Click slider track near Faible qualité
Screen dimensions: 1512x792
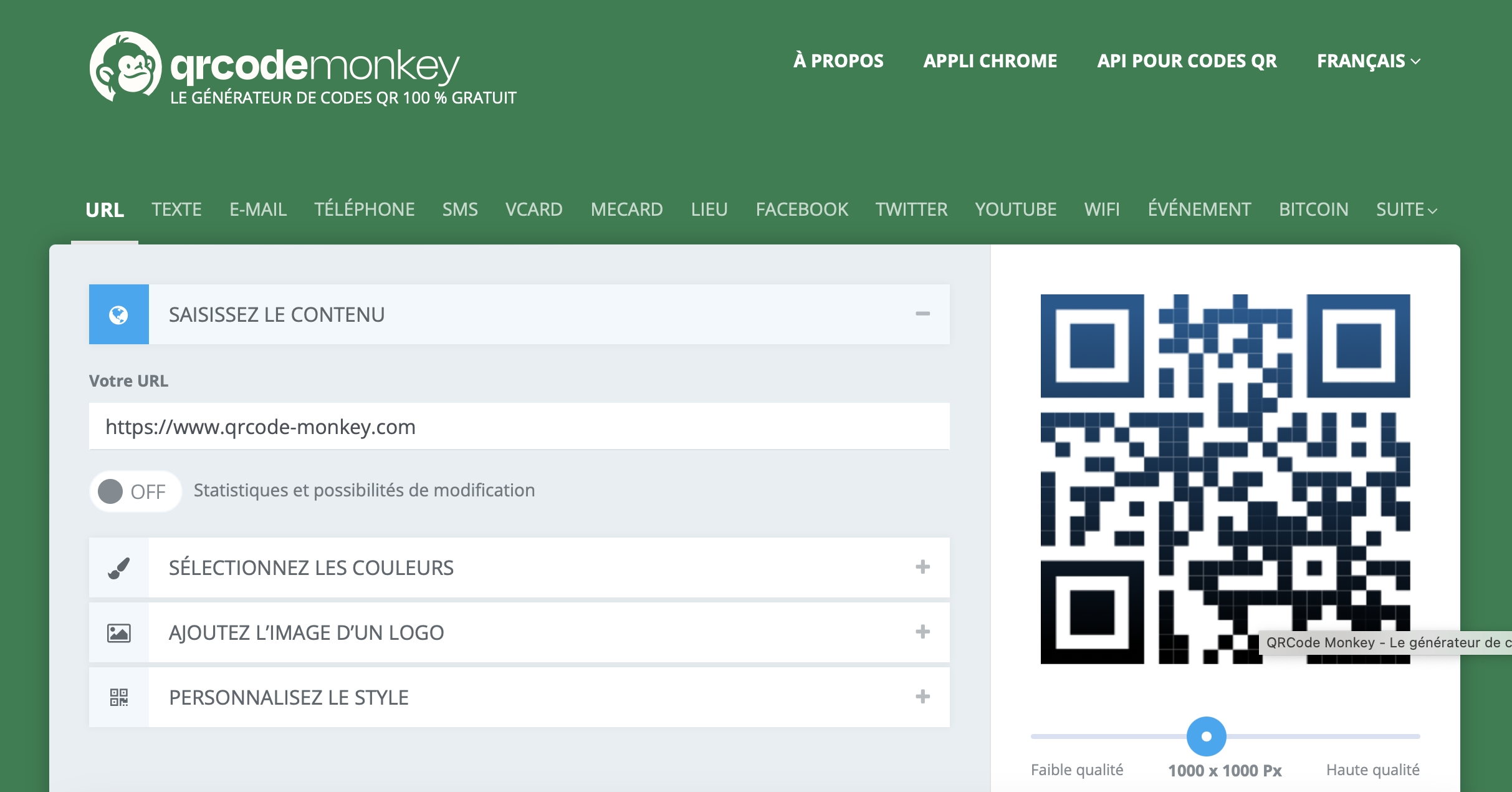click(x=1078, y=736)
